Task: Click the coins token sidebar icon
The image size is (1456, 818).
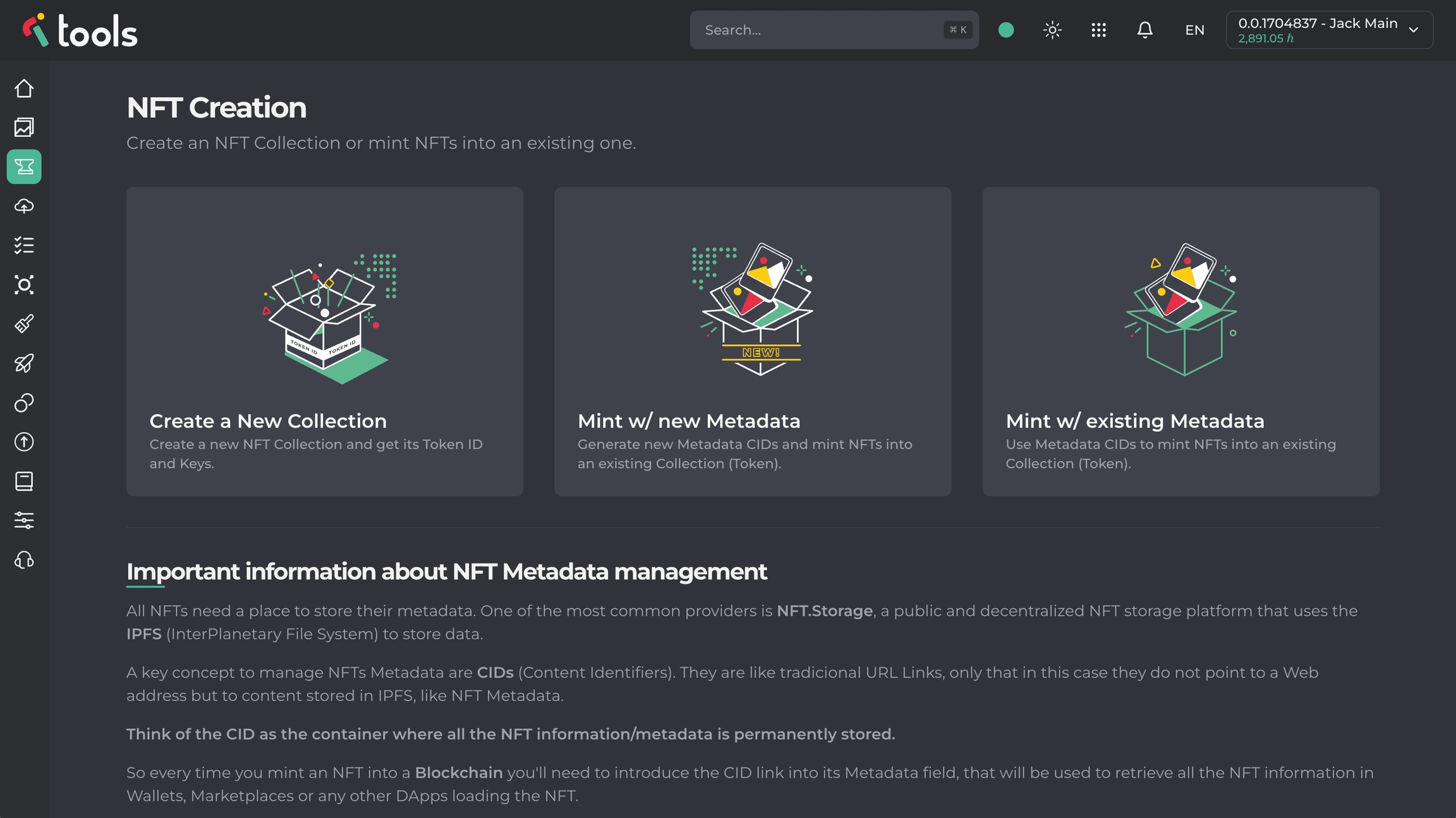Action: [24, 402]
